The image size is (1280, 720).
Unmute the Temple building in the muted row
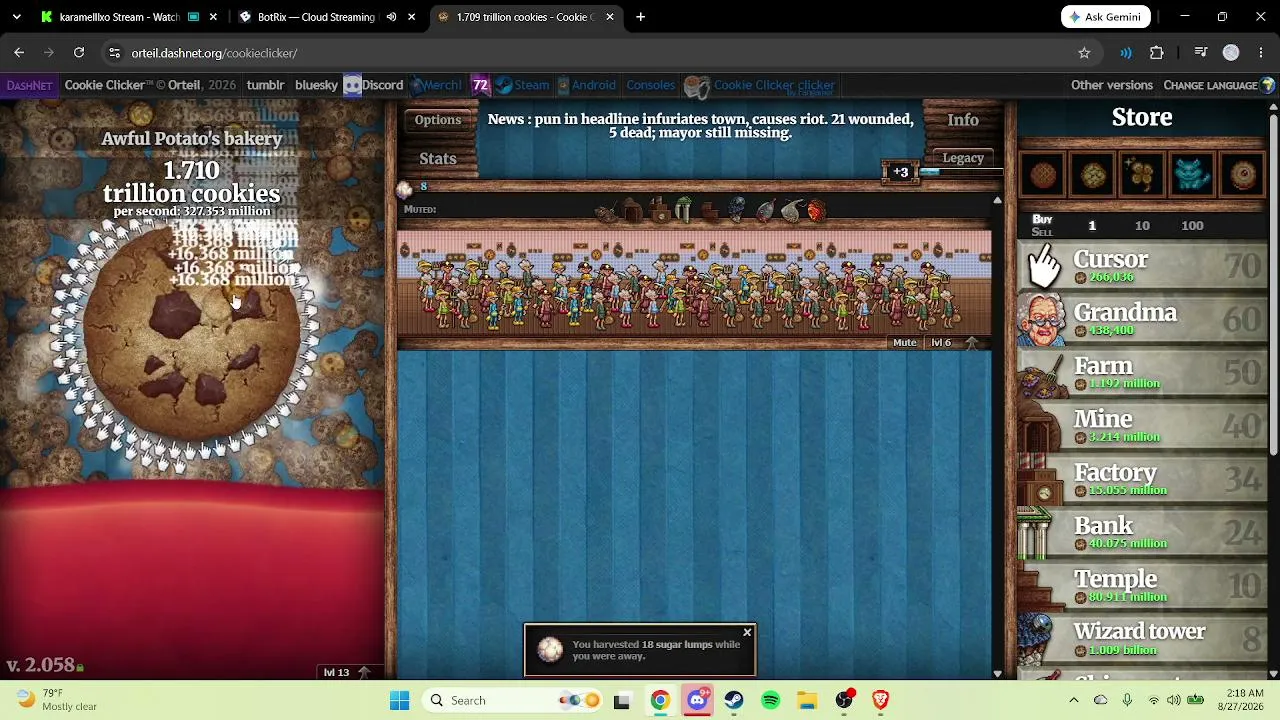coord(710,211)
